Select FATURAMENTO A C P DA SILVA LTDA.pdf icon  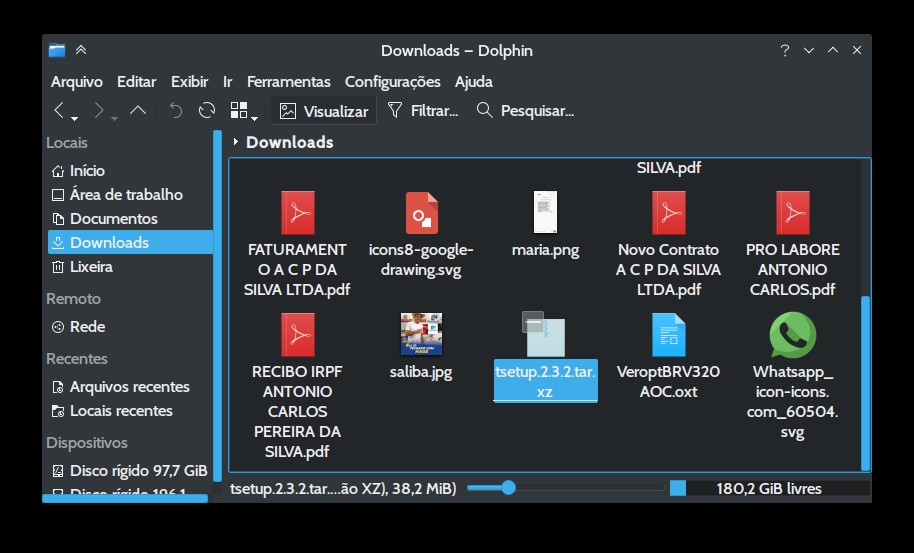point(298,213)
